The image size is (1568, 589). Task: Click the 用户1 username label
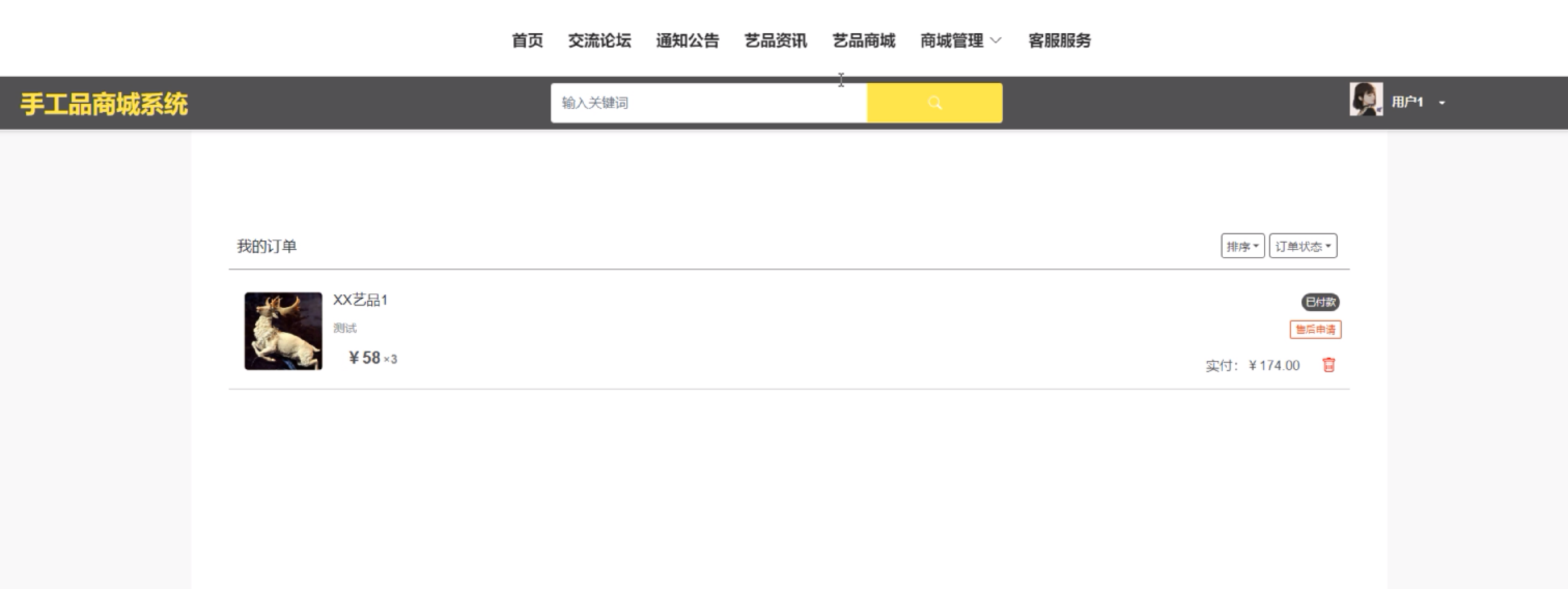[1407, 102]
